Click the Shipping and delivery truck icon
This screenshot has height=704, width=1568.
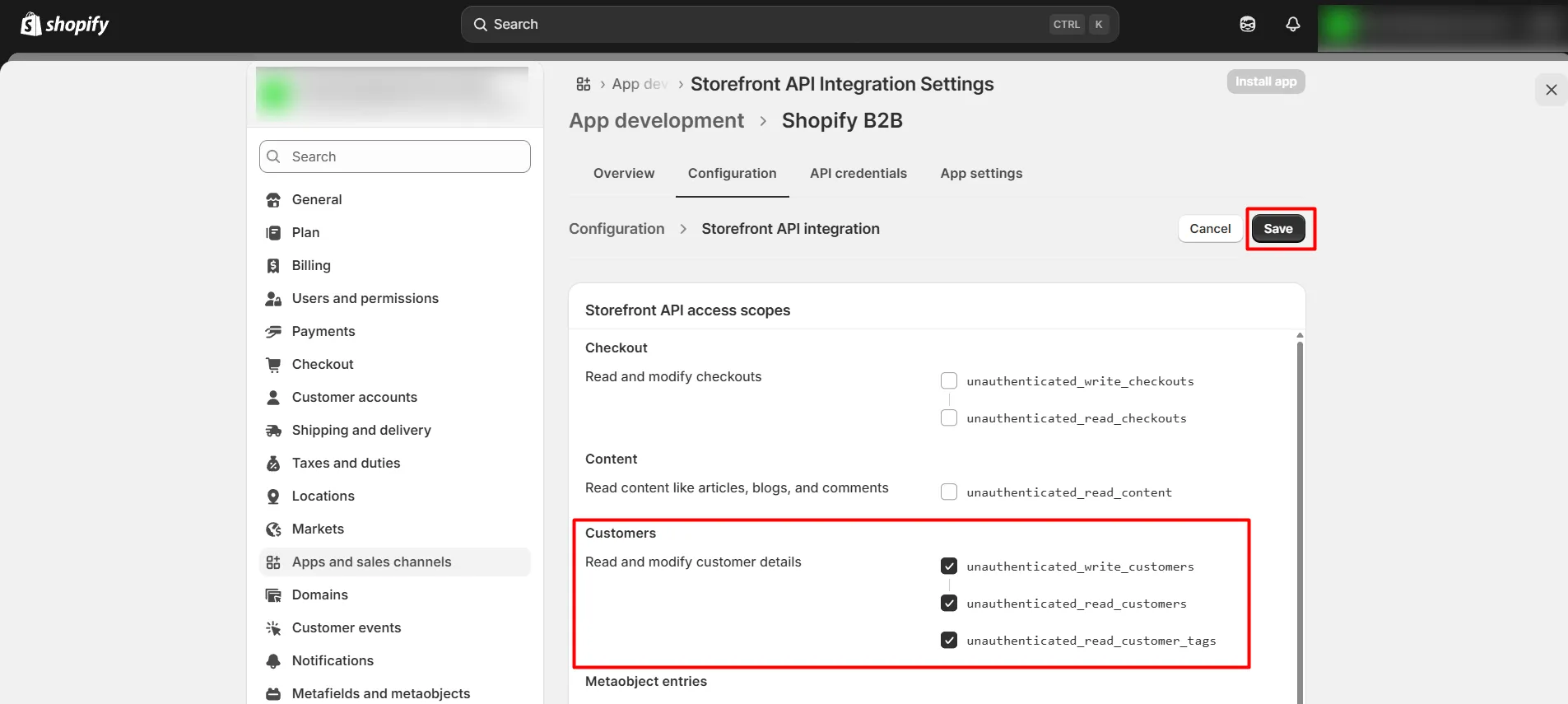coord(273,431)
